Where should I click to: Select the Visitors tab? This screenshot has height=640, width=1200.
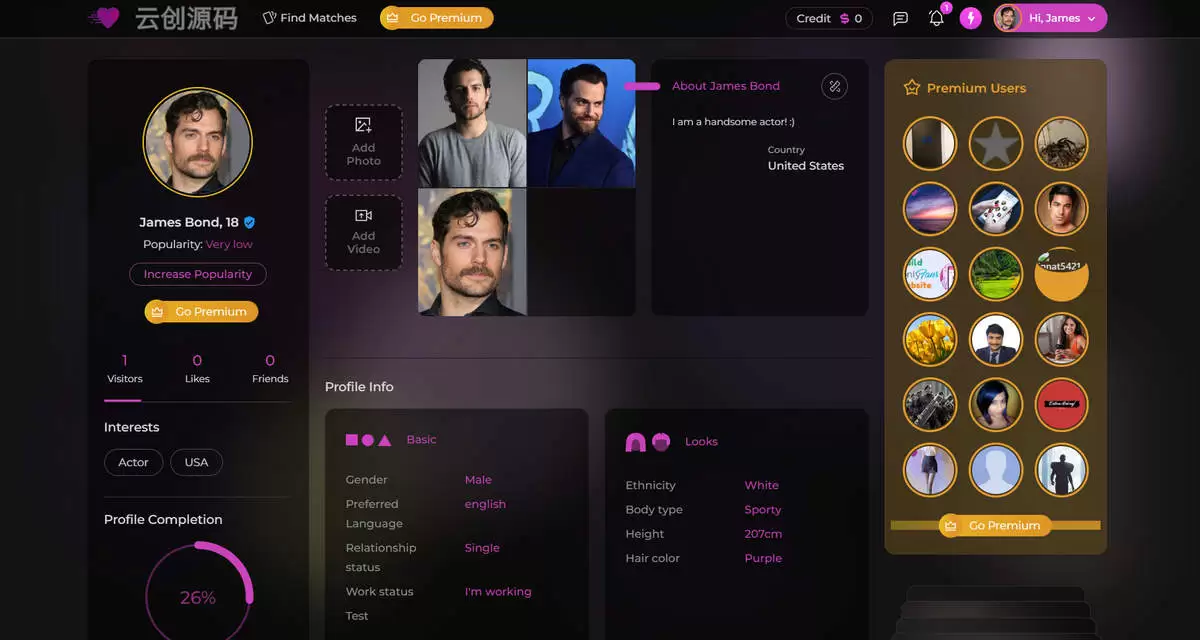coord(125,369)
